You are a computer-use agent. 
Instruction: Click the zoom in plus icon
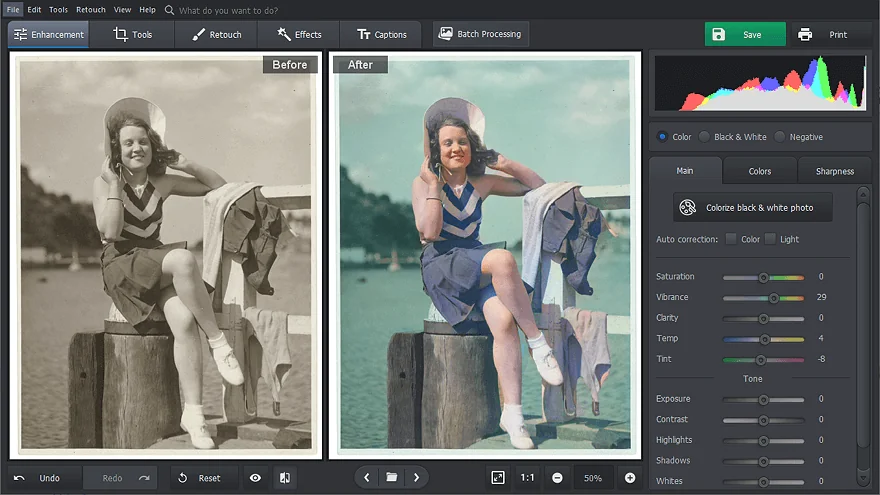coord(630,478)
